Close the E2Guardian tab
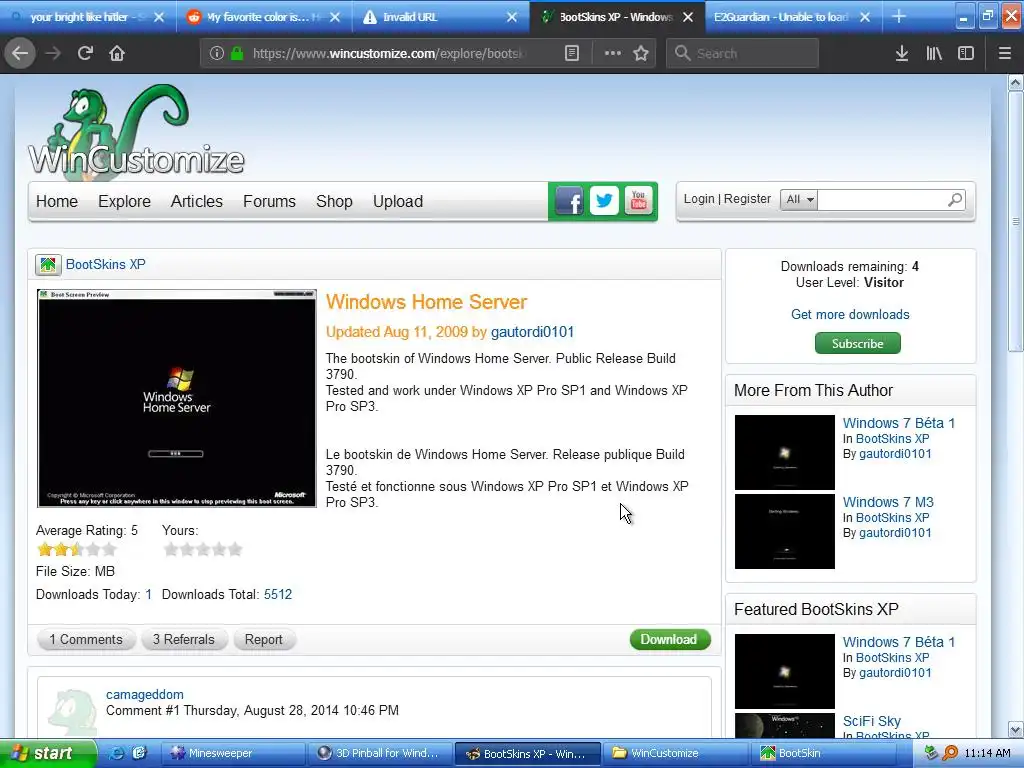 click(x=865, y=17)
